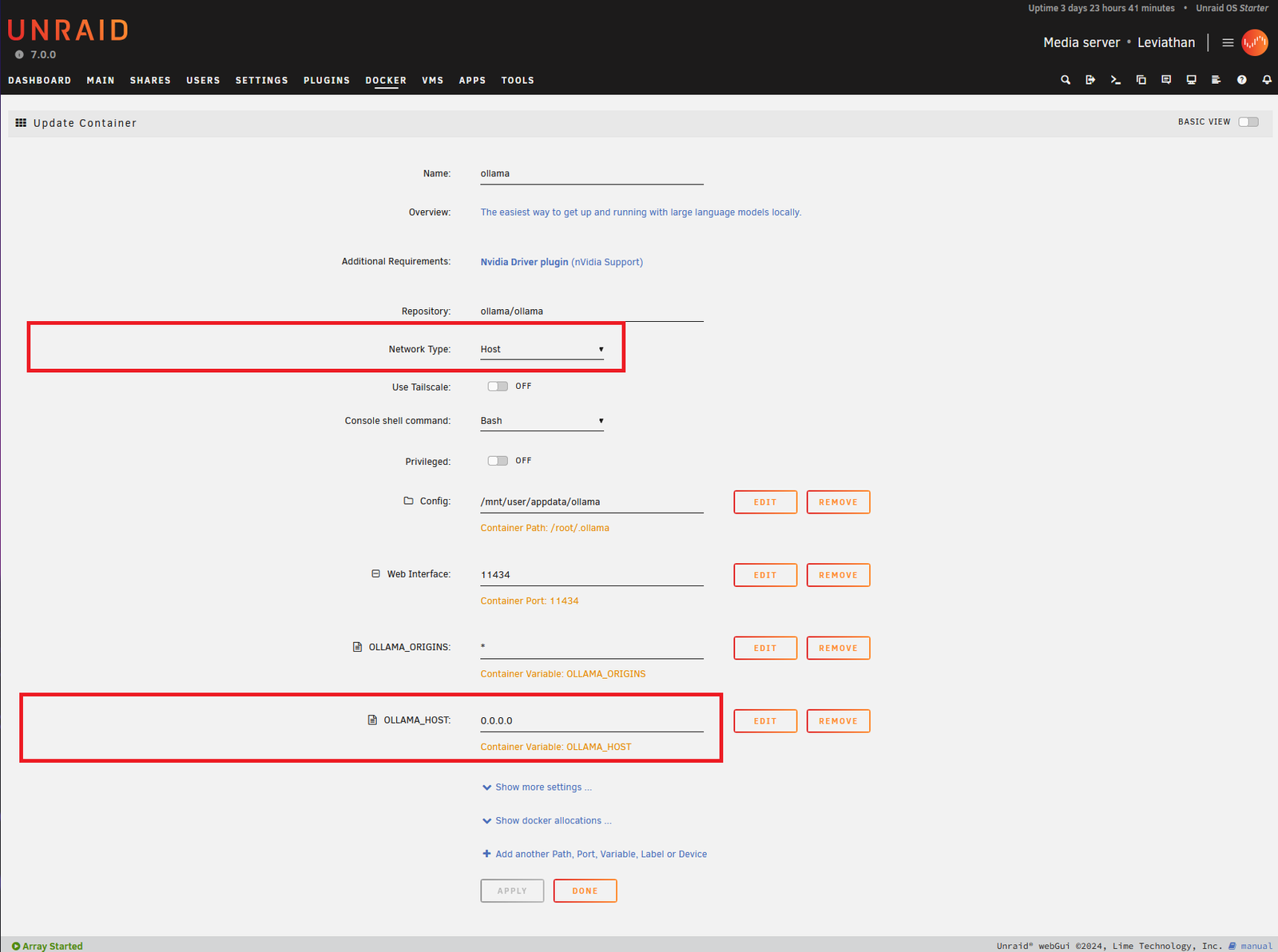Click Edit button for OLLAMA_HOST

point(765,721)
